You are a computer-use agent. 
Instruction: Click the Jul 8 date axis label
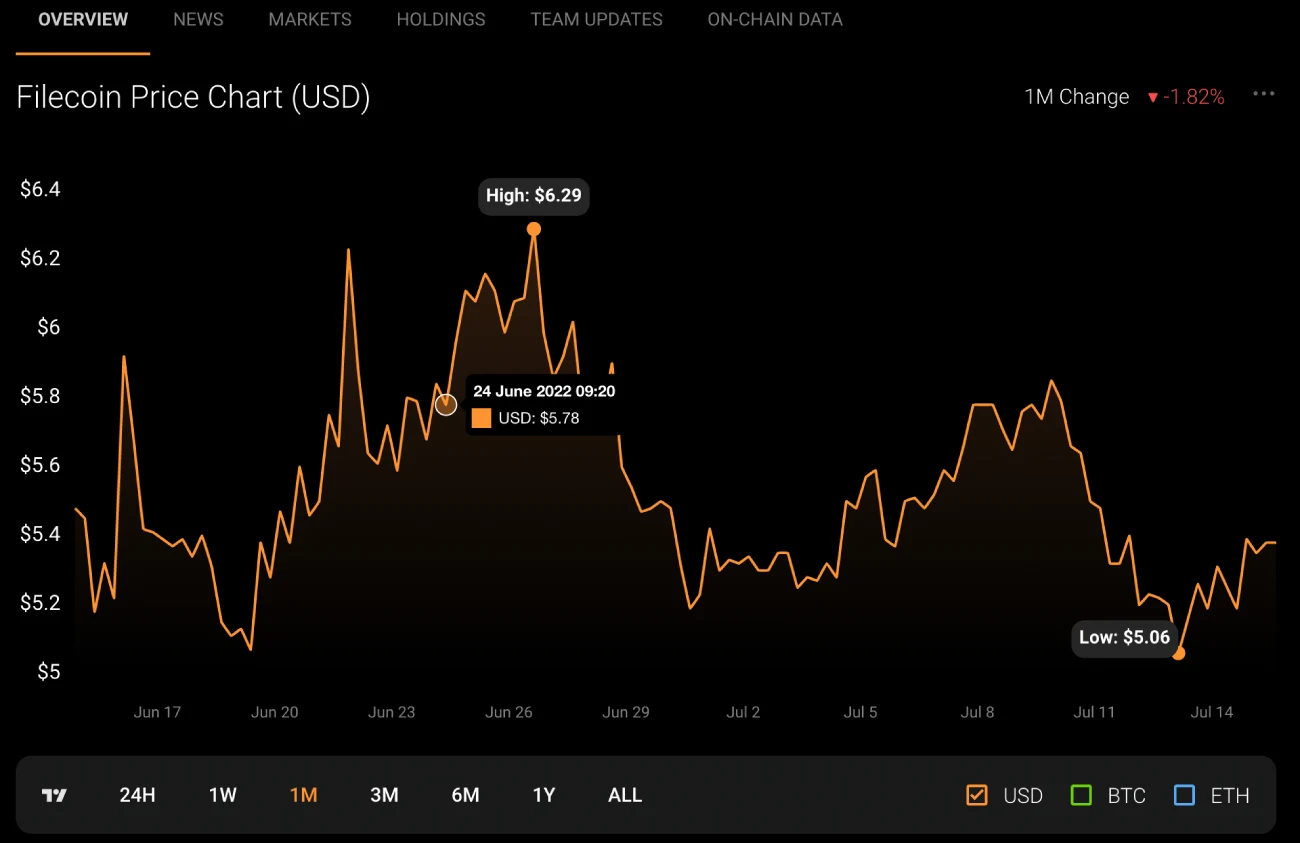pyautogui.click(x=977, y=712)
